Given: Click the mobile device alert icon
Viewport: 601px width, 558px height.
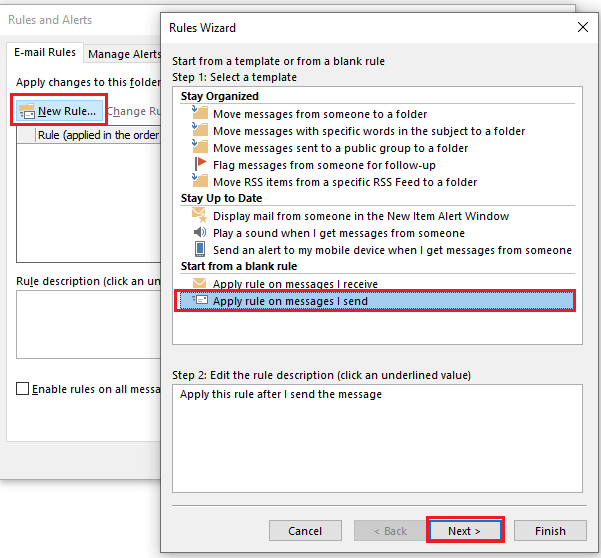Looking at the screenshot, I should (x=200, y=250).
